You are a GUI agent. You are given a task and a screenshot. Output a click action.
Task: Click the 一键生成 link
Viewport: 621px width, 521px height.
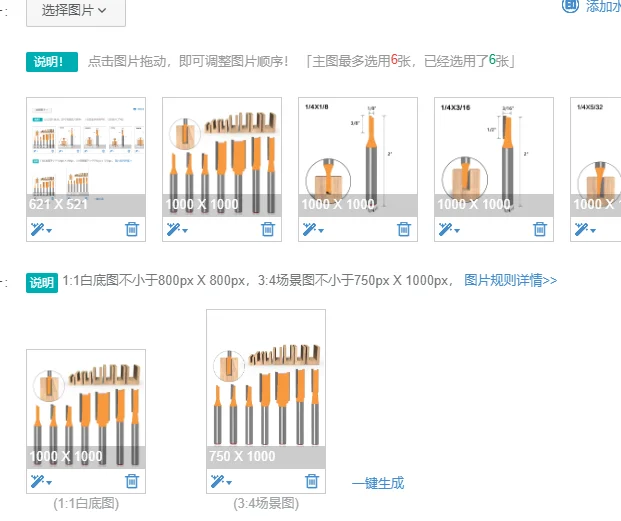pos(378,483)
